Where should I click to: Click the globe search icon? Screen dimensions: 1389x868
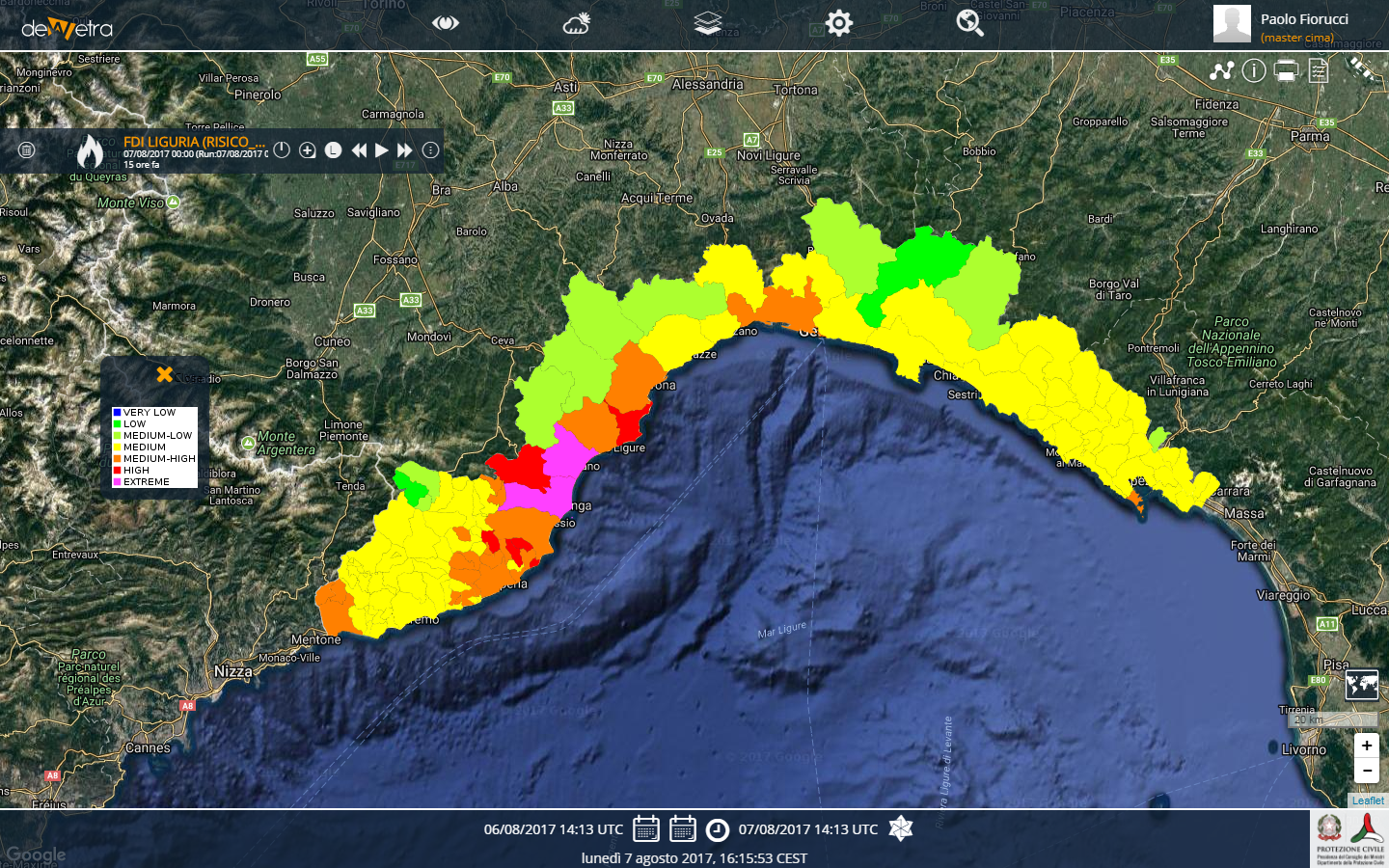point(969,23)
